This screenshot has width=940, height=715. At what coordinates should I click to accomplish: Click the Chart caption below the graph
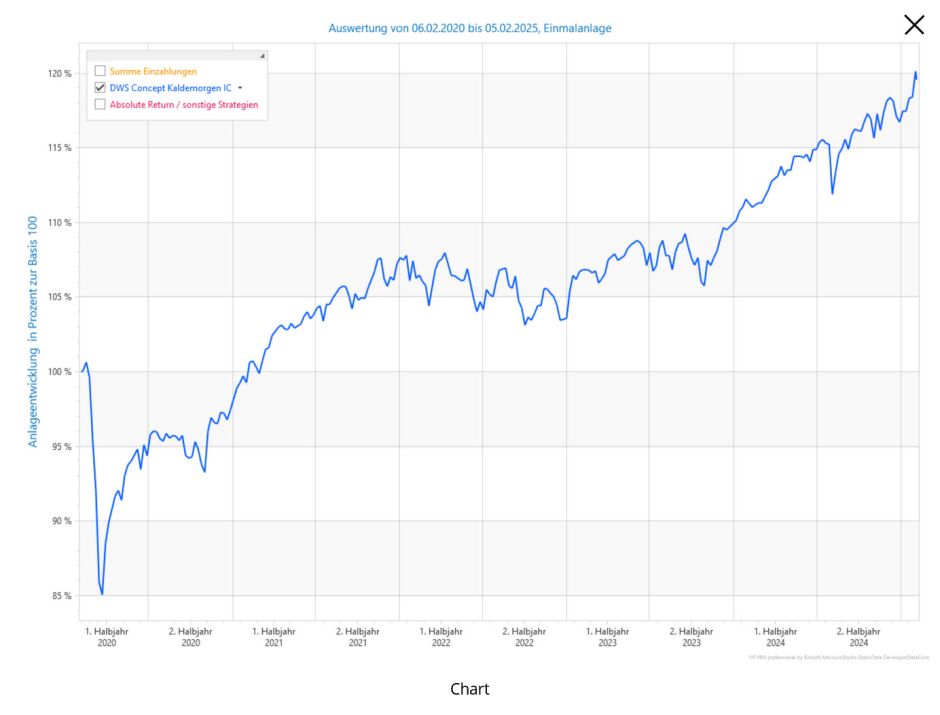[x=470, y=689]
